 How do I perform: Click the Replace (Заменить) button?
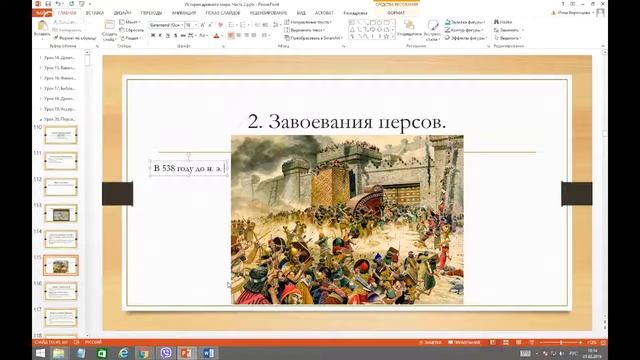tap(509, 30)
